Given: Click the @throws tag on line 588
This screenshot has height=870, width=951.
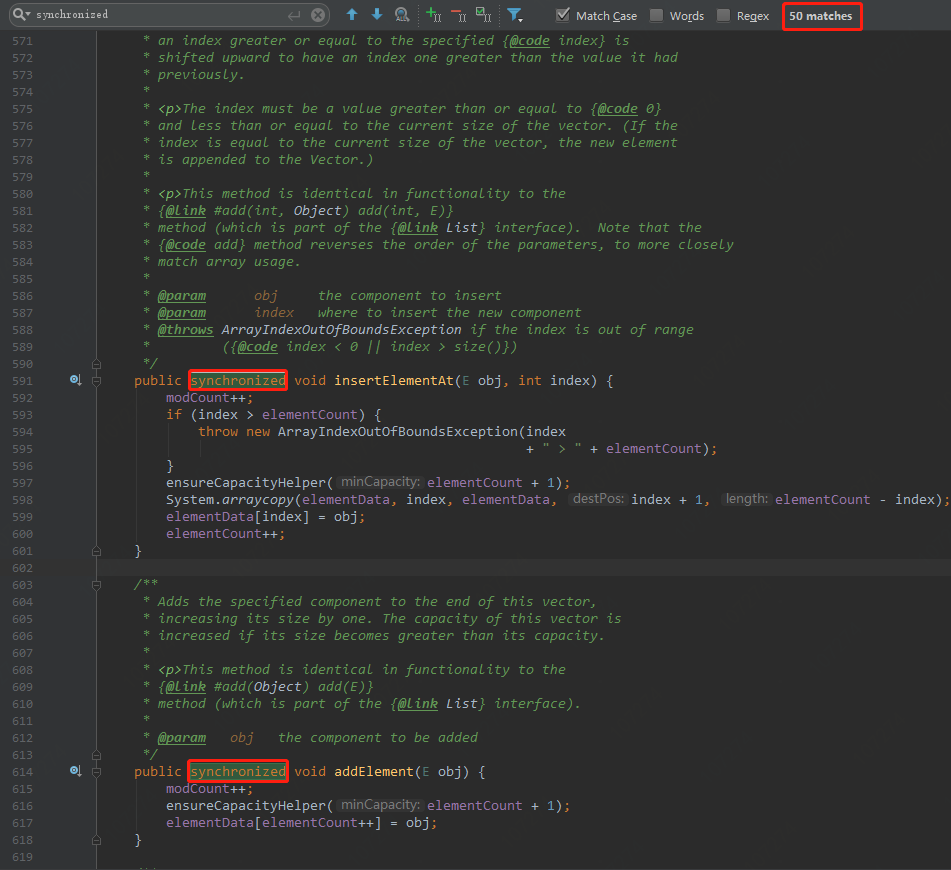Looking at the screenshot, I should click(186, 329).
